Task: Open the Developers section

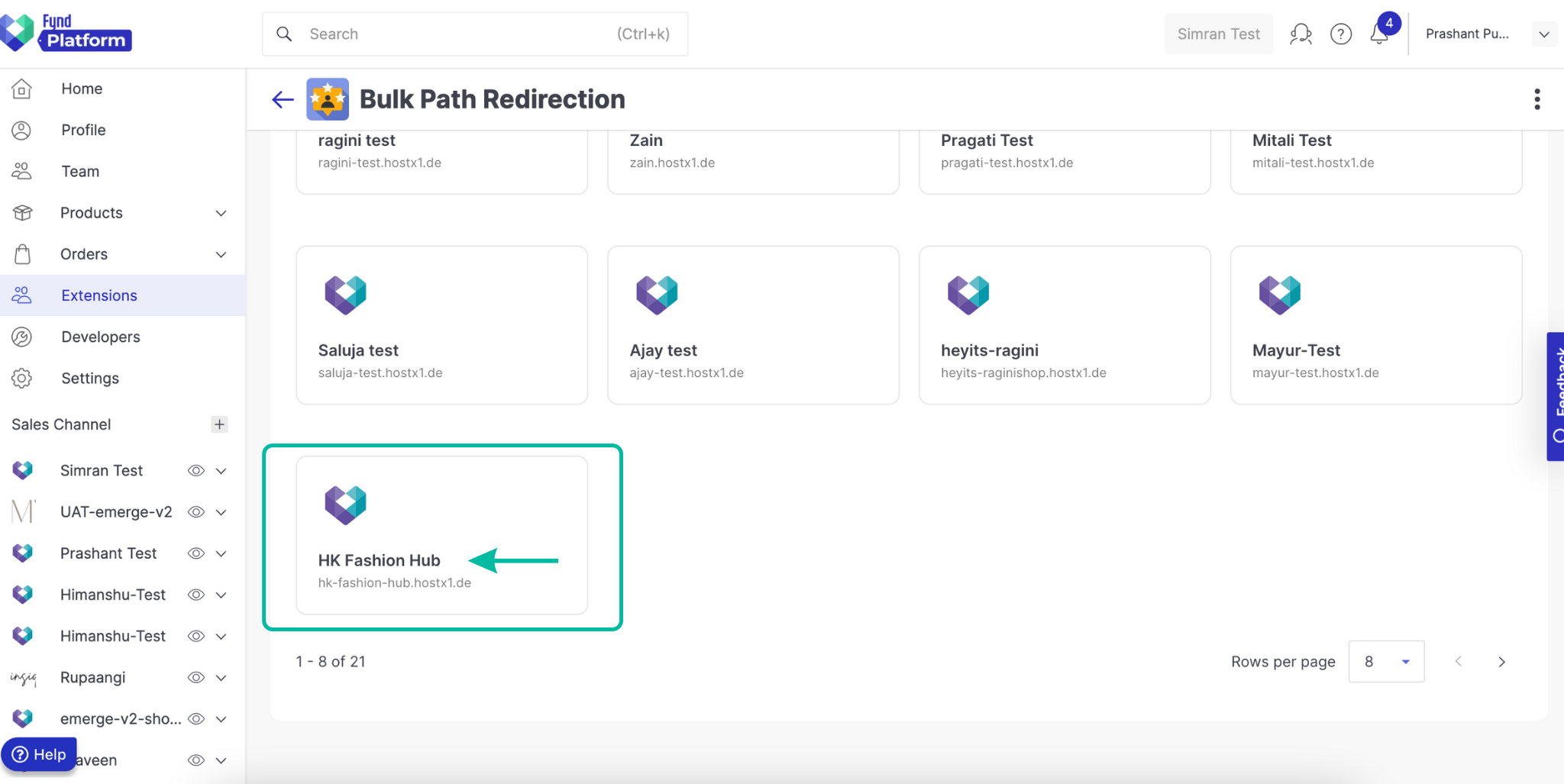Action: [x=100, y=337]
